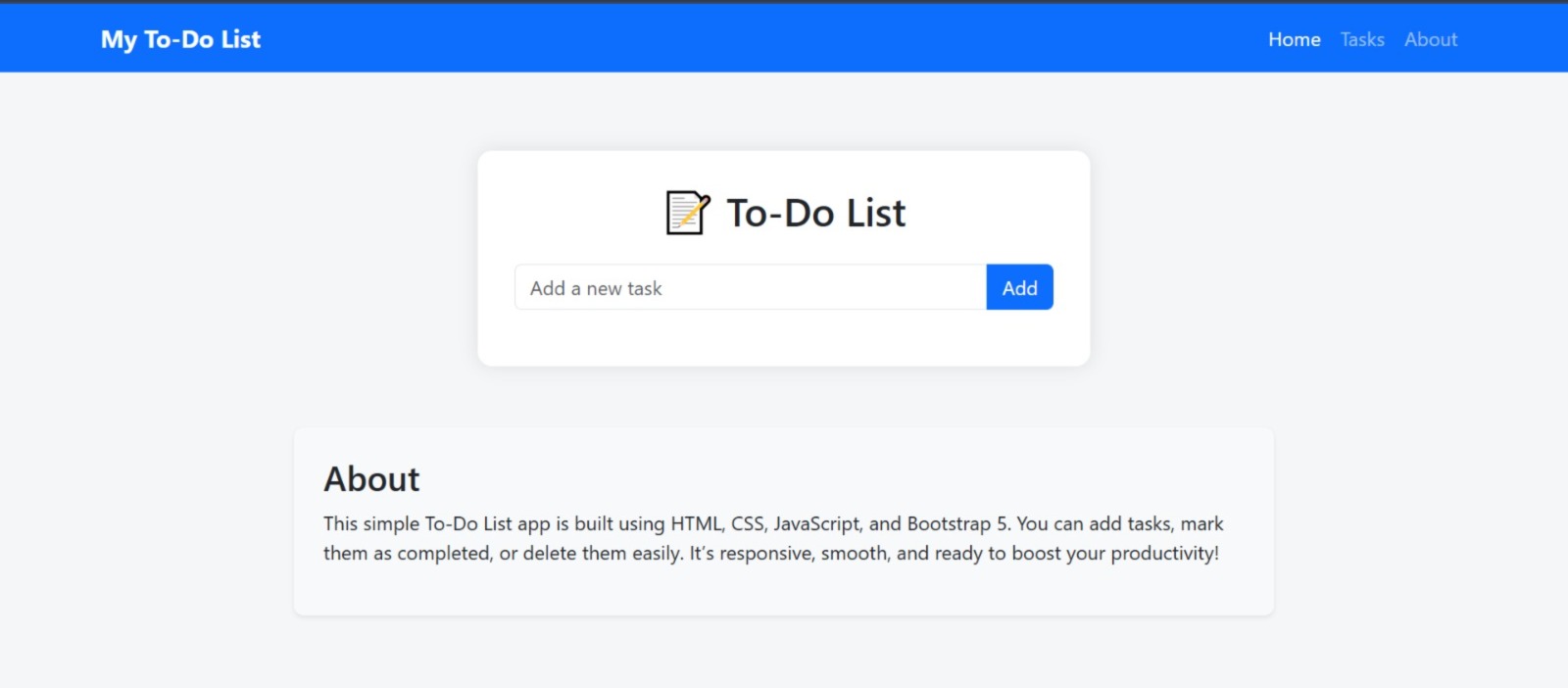Screen dimensions: 1568x688
Task: Switch to the Tasks nav item
Action: pyautogui.click(x=1362, y=39)
